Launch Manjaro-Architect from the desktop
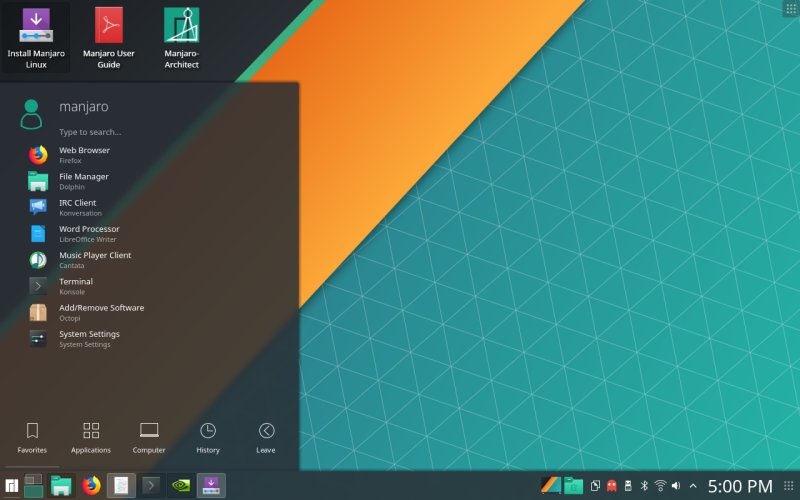Screen dimensions: 800x500 point(182,38)
